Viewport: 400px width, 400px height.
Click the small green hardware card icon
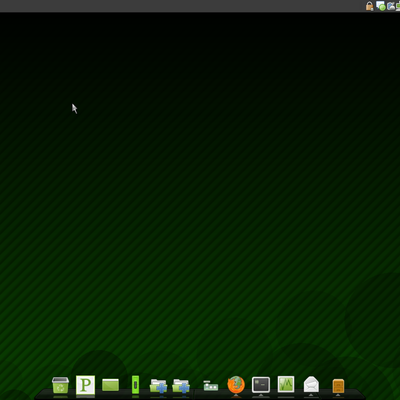pyautogui.click(x=211, y=386)
